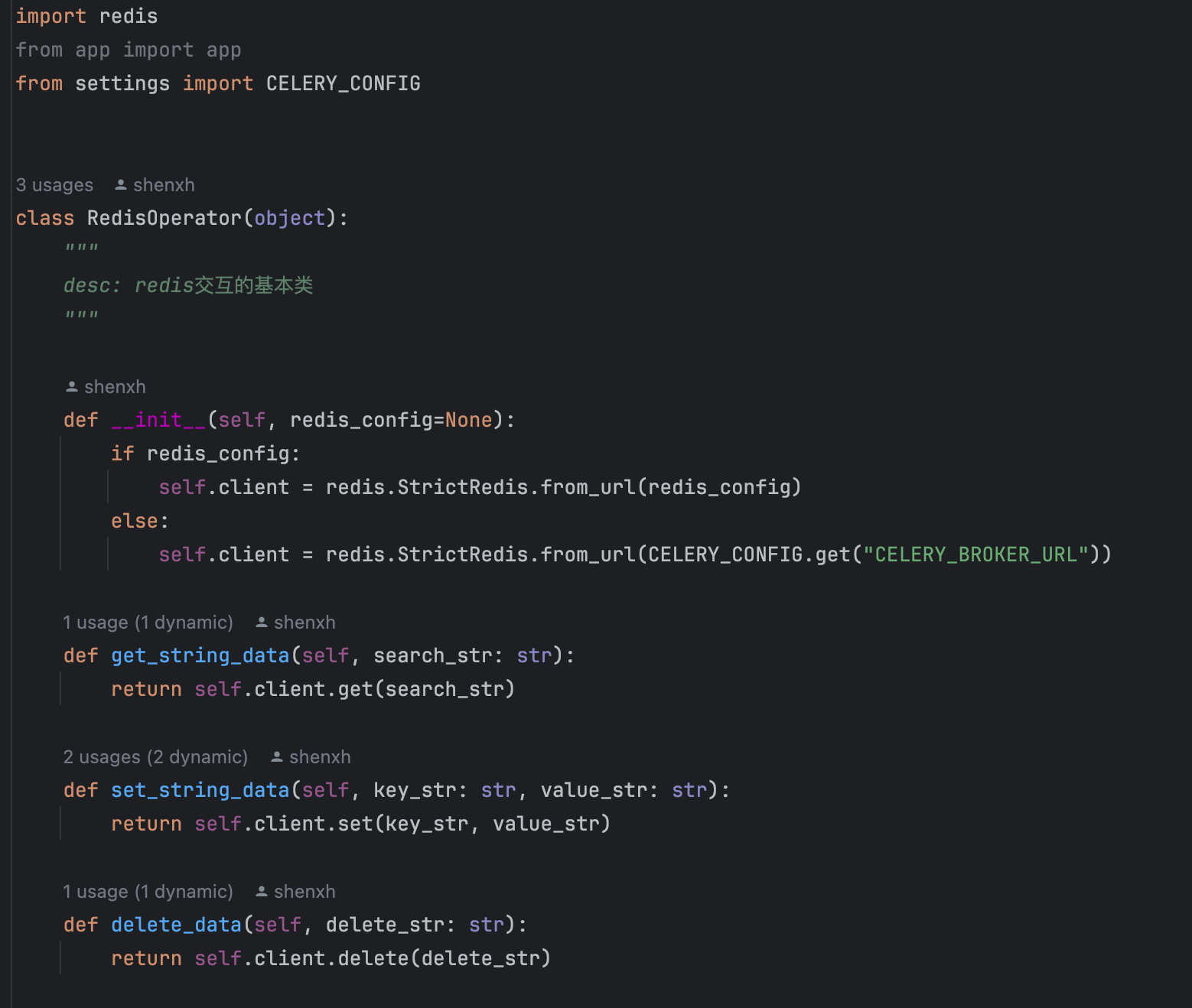The image size is (1192, 1008).
Task: Click the "CELERY_BROKER_URL" string literal
Action: point(975,555)
